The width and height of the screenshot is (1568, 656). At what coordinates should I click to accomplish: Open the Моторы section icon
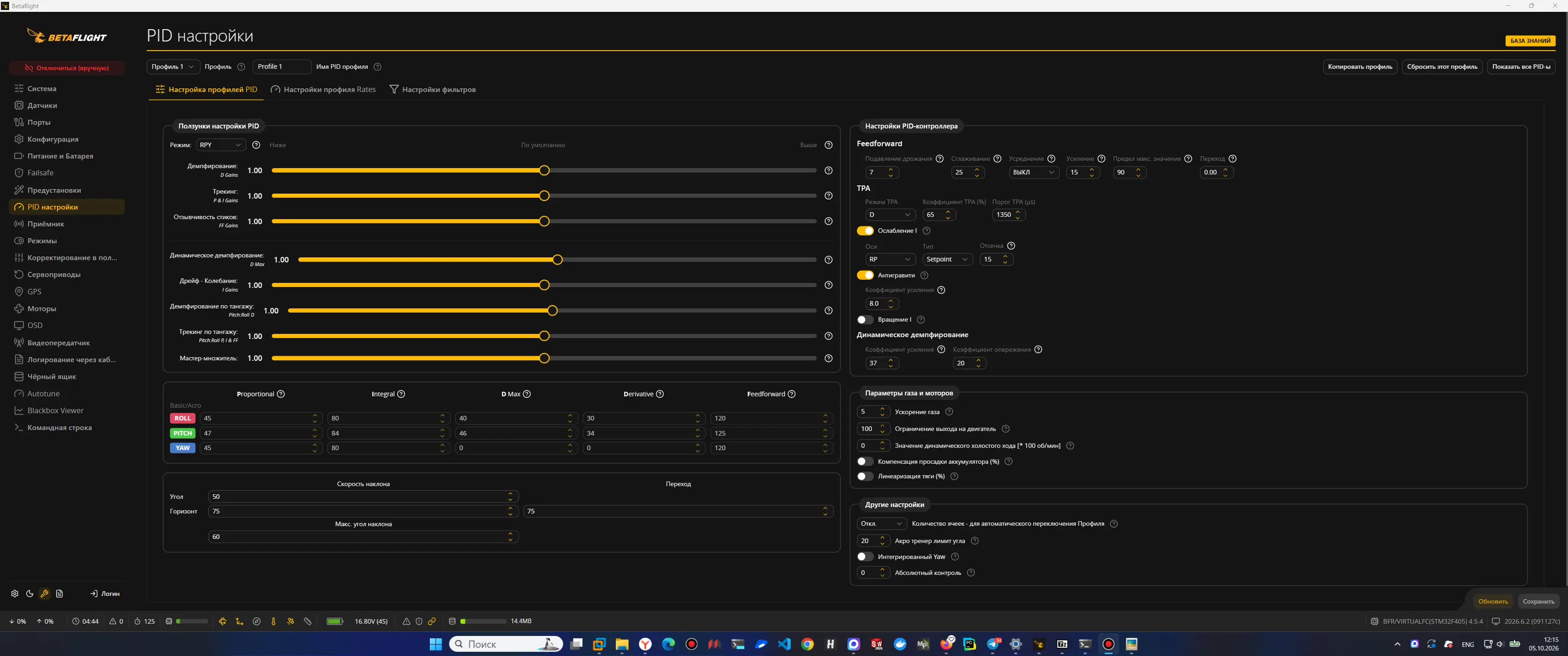tap(19, 308)
